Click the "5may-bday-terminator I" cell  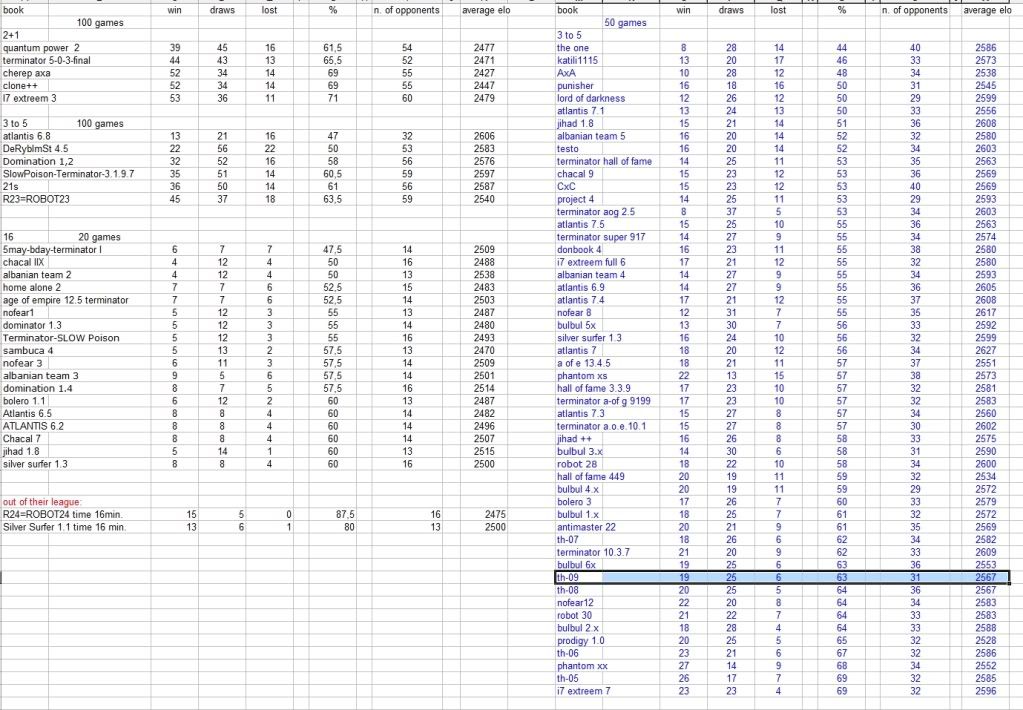pyautogui.click(x=52, y=250)
